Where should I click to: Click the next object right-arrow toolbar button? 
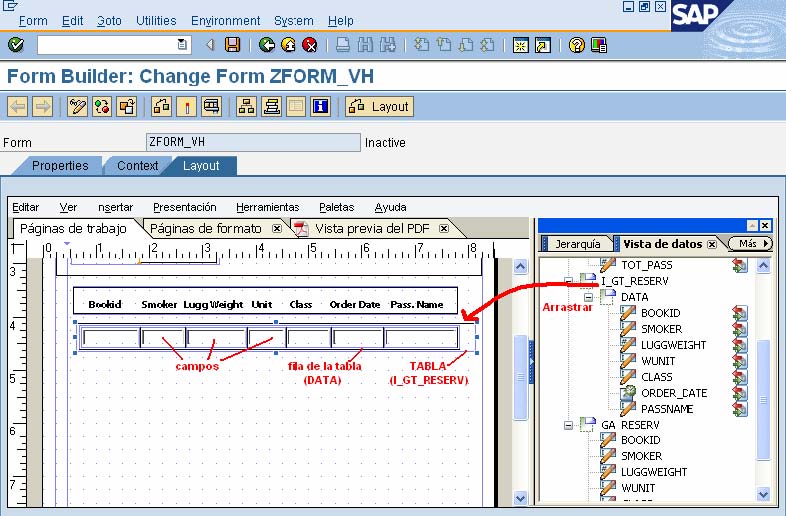[x=43, y=106]
